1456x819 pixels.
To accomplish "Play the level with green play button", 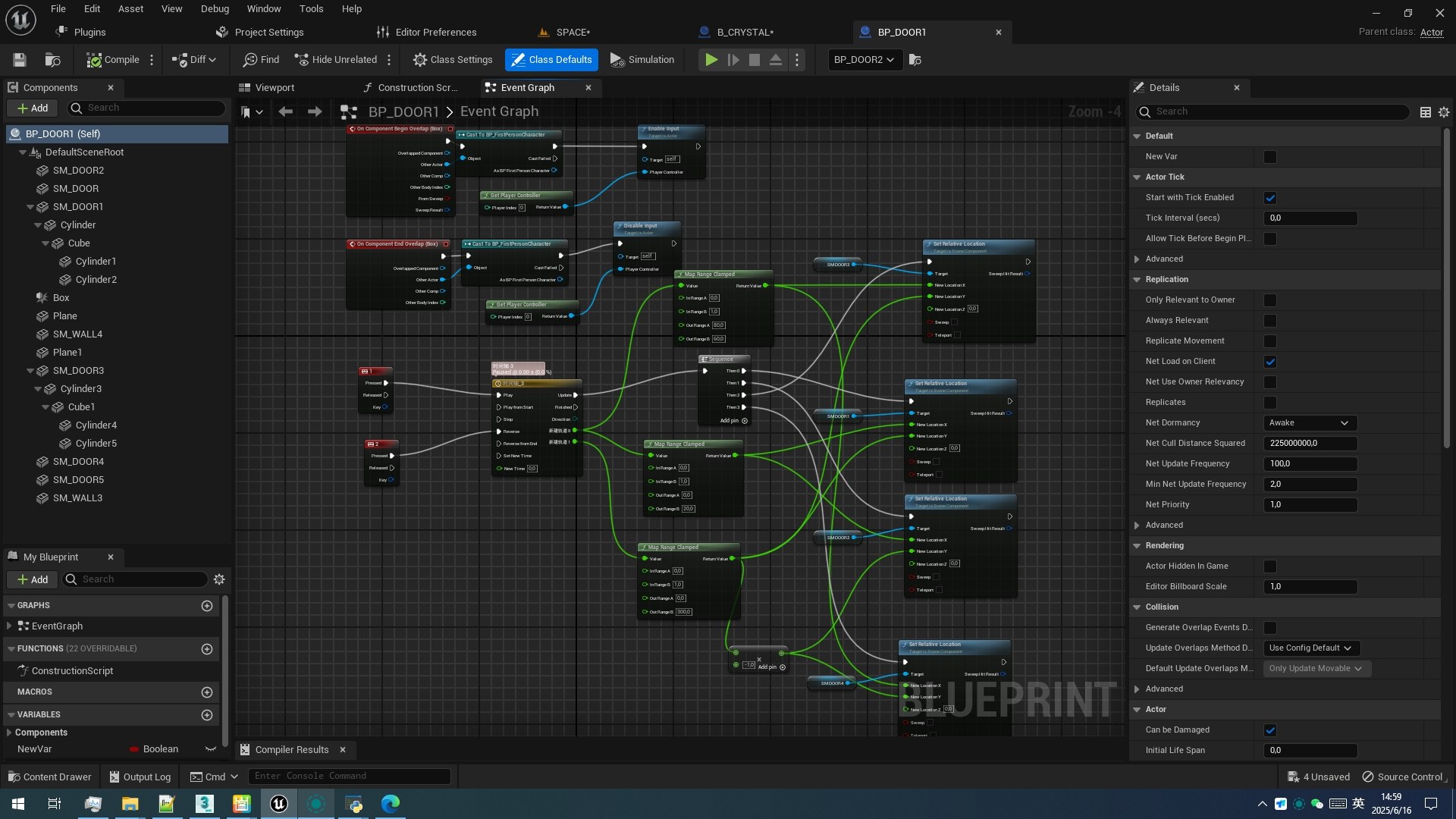I will (711, 60).
